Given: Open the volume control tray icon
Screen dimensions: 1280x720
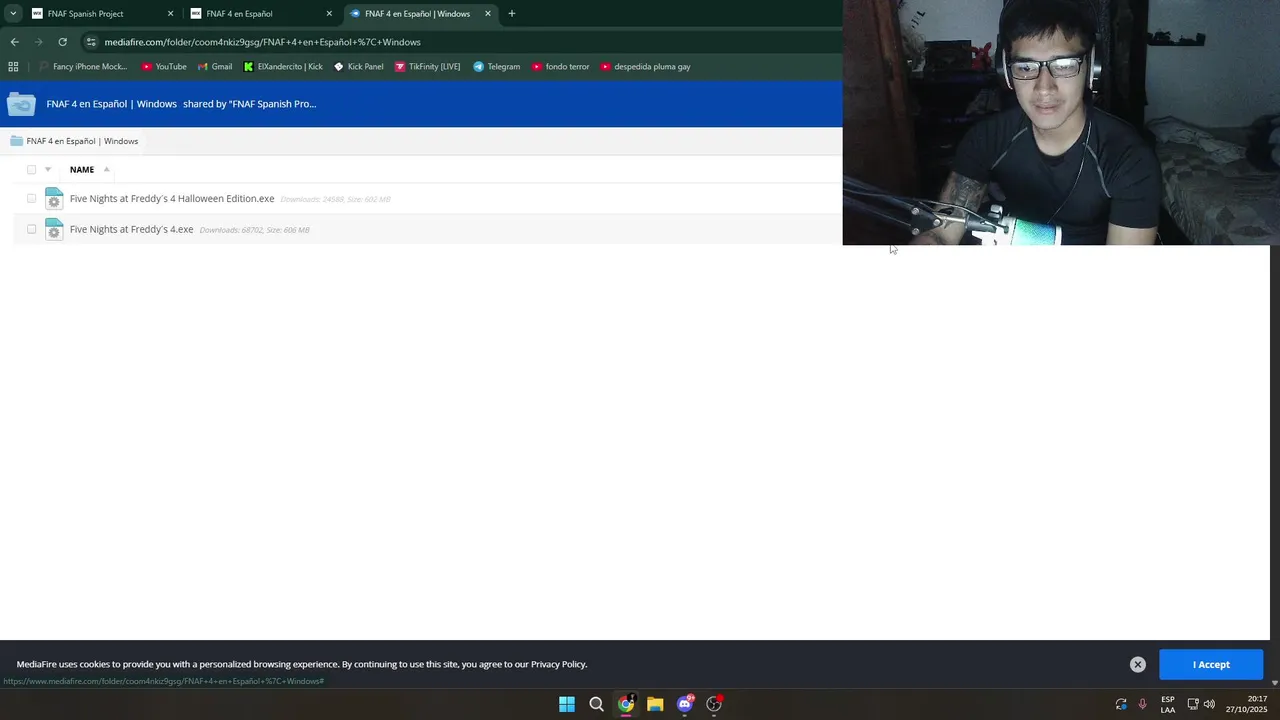Looking at the screenshot, I should (x=1209, y=704).
